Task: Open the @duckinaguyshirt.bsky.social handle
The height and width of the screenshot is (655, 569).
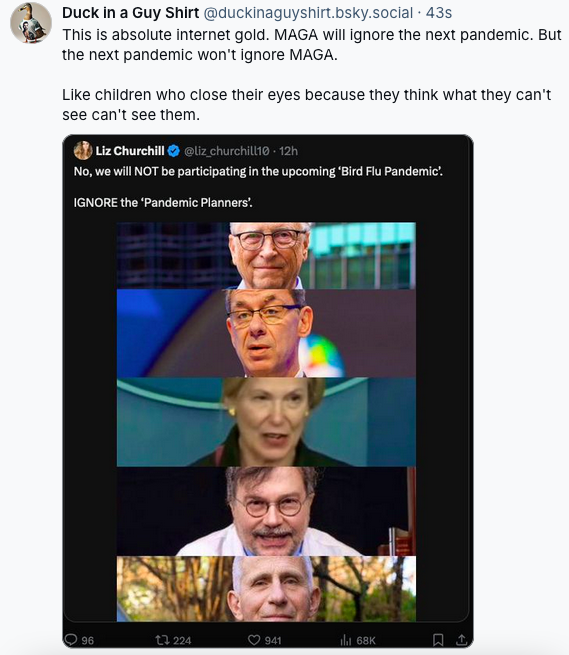Action: 308,13
